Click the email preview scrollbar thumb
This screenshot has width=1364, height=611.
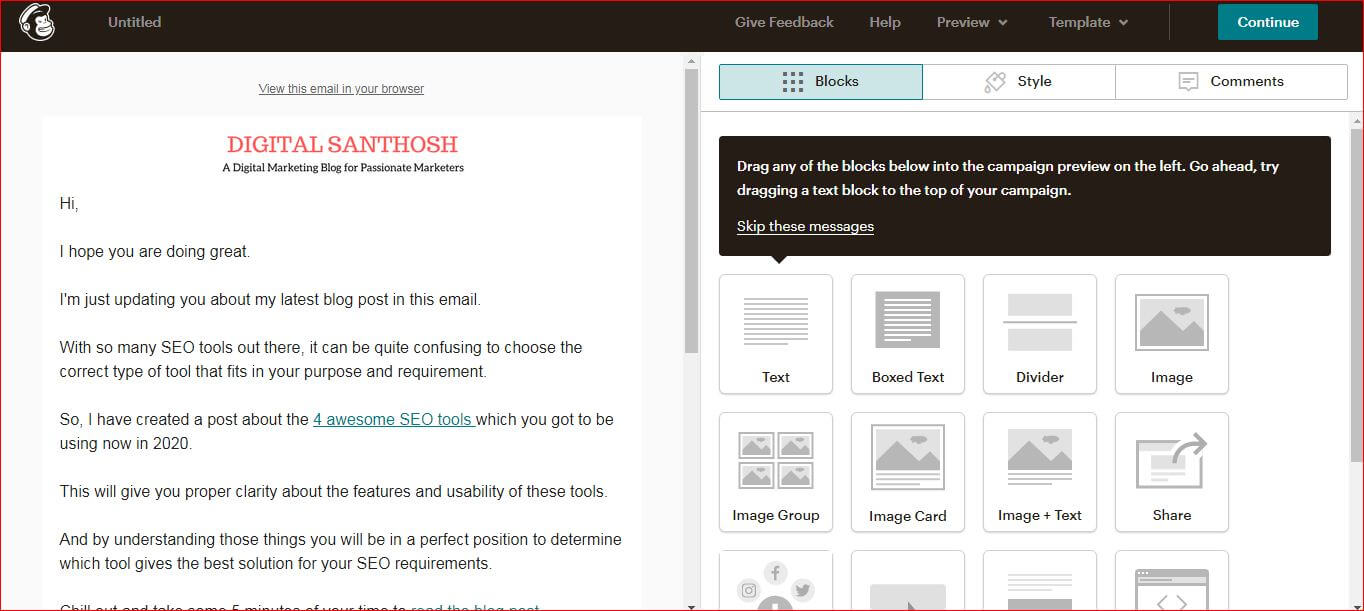pos(691,211)
